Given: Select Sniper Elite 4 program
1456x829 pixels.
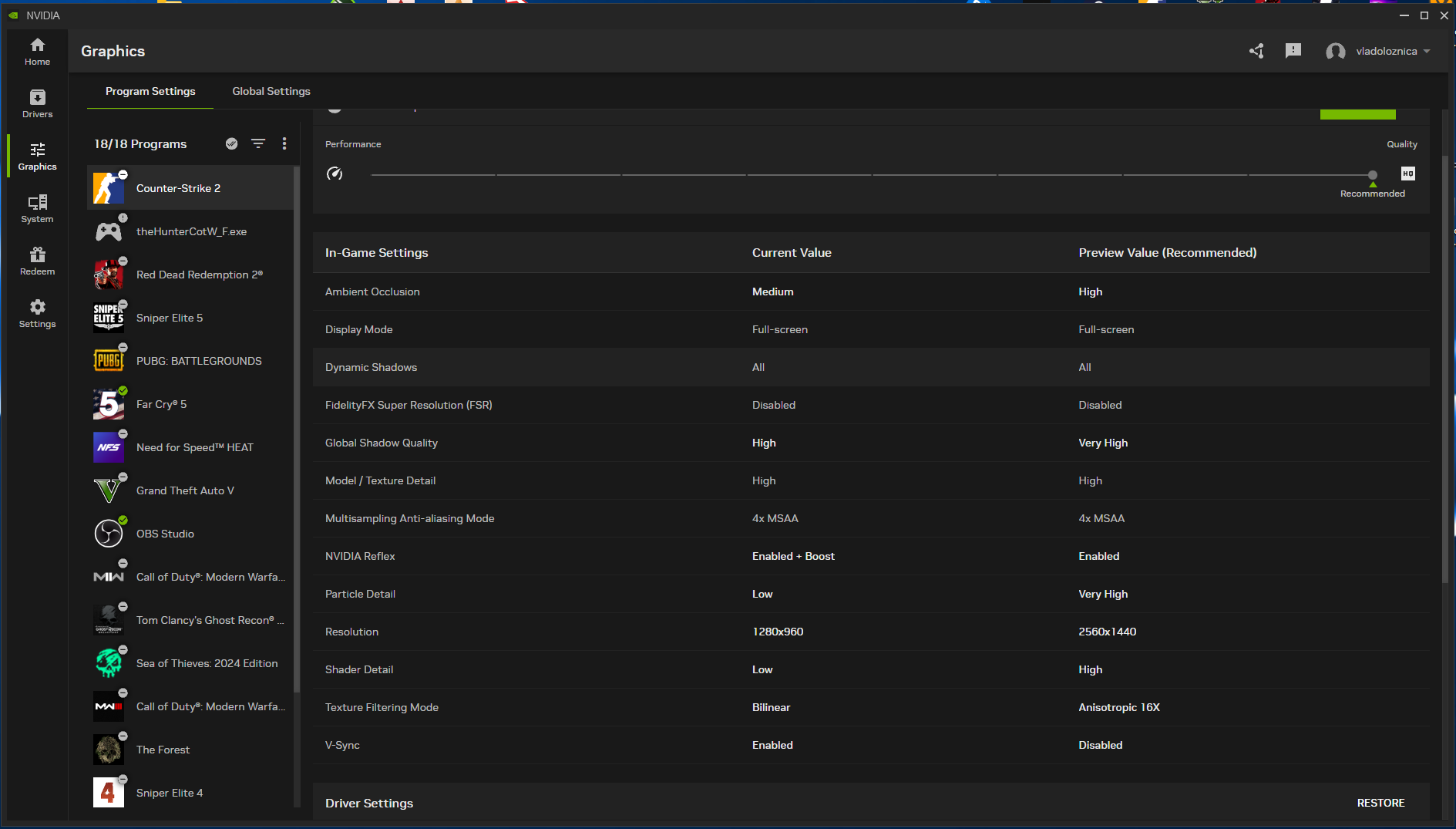Looking at the screenshot, I should (190, 793).
